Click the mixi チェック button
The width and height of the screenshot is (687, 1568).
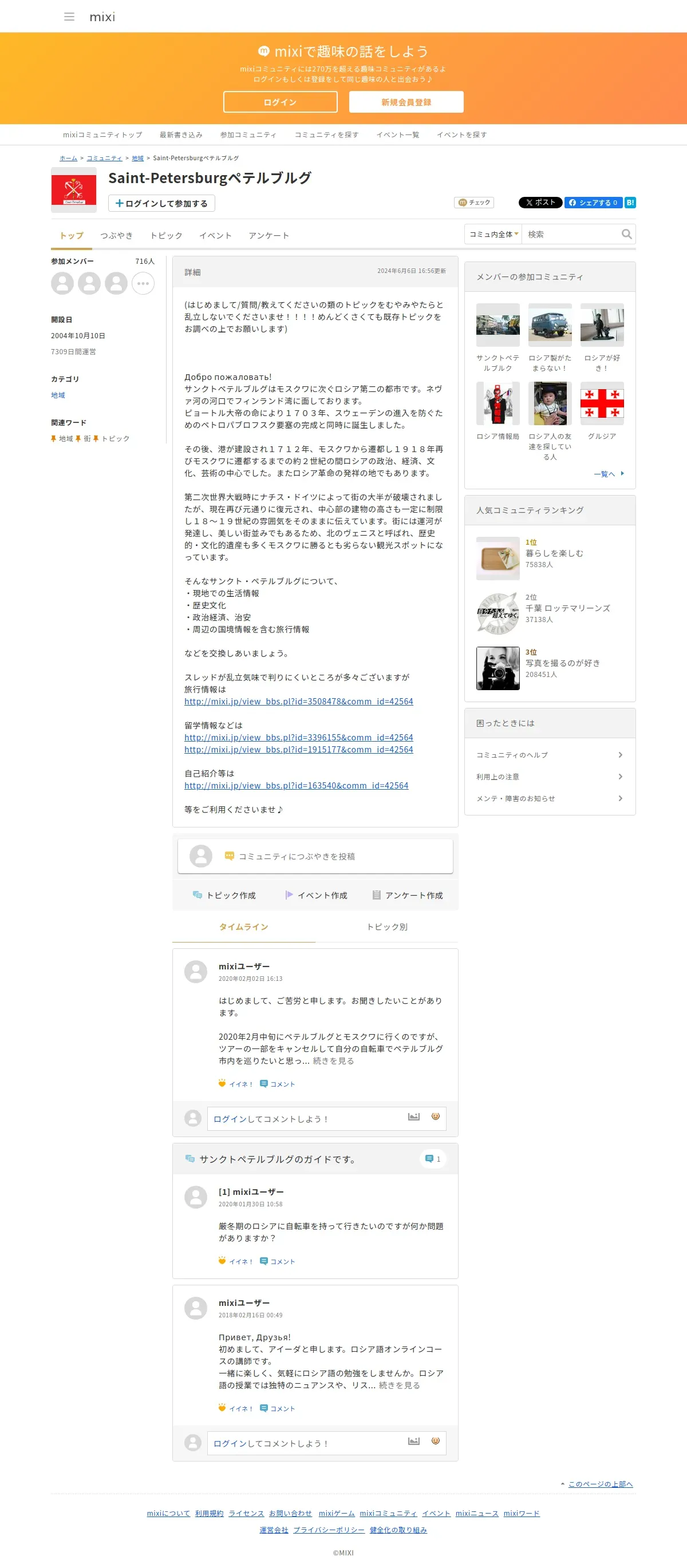point(474,203)
